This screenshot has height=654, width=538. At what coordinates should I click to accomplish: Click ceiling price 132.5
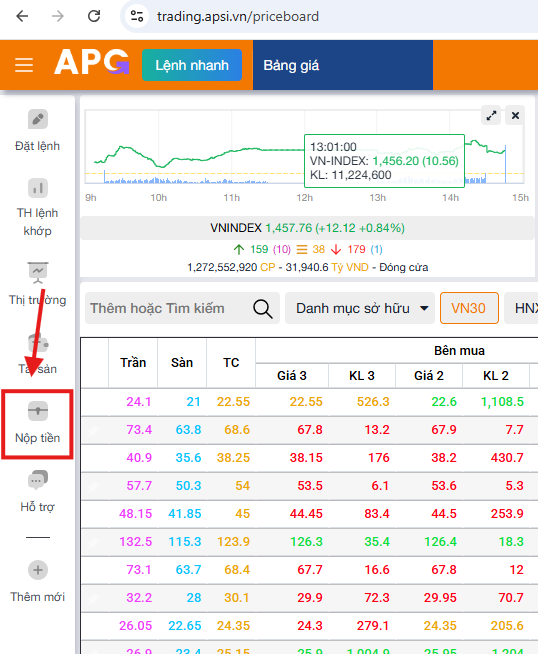tap(136, 541)
